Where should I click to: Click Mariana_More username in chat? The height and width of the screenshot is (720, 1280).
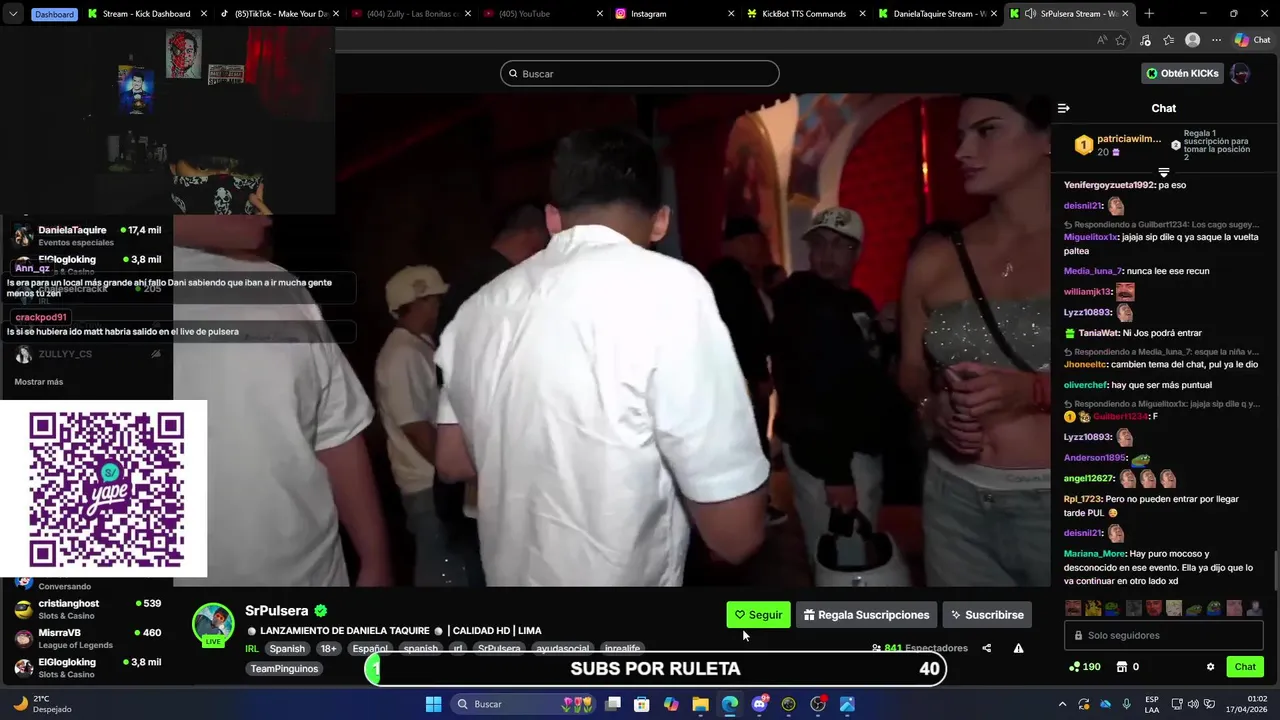point(1095,554)
